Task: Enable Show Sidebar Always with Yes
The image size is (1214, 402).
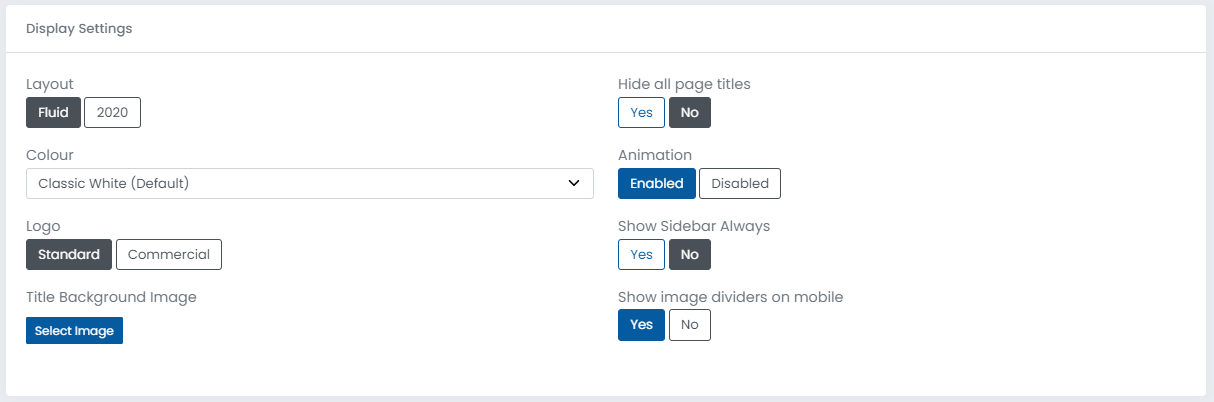Action: coord(641,255)
